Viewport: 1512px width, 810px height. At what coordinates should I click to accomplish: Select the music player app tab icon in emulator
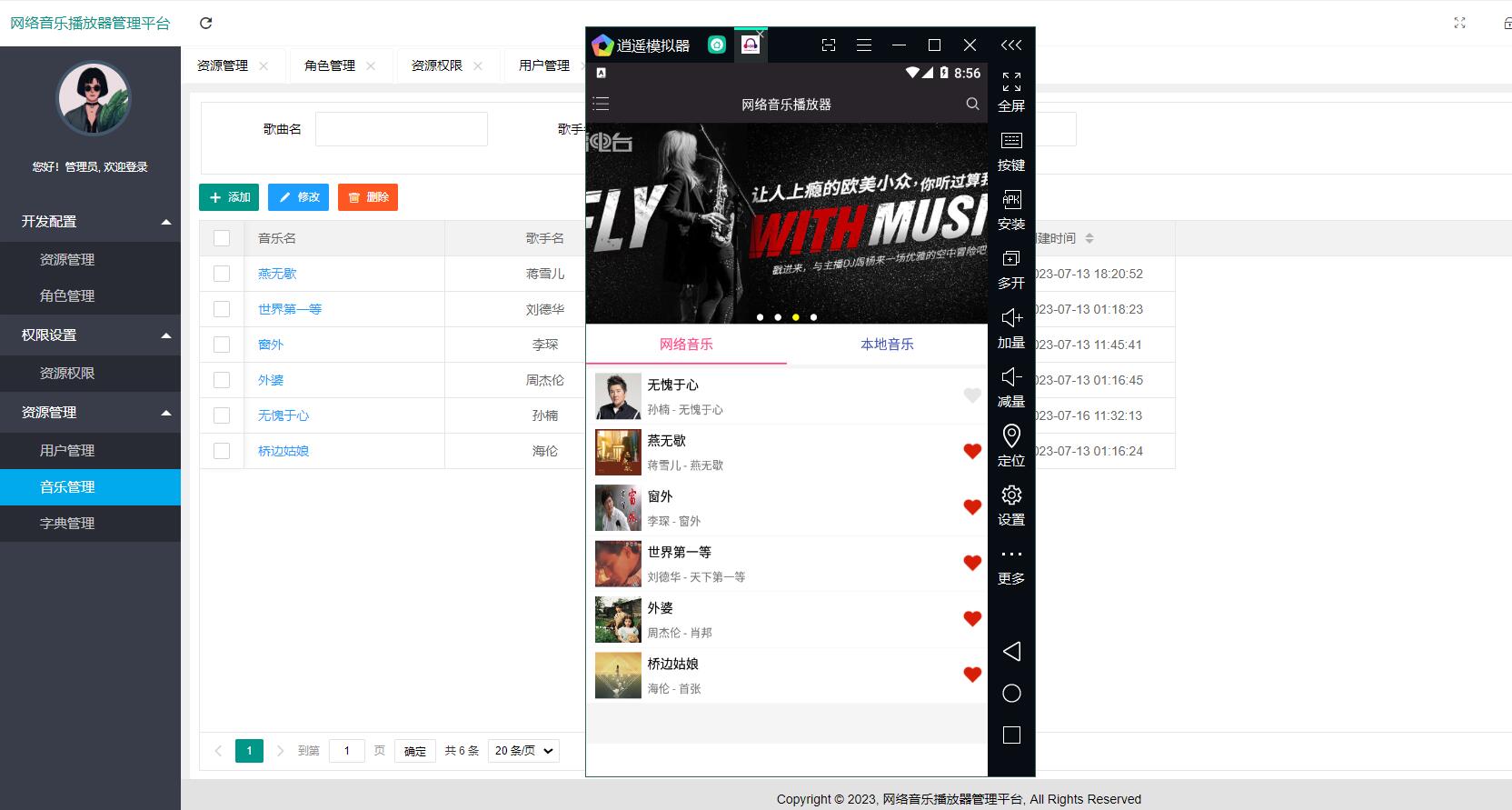[x=751, y=45]
